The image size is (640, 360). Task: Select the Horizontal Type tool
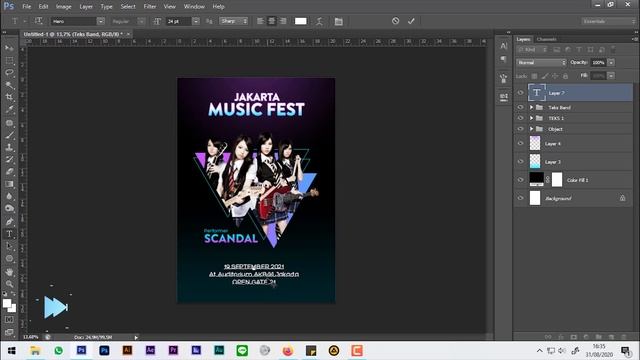tap(9, 234)
